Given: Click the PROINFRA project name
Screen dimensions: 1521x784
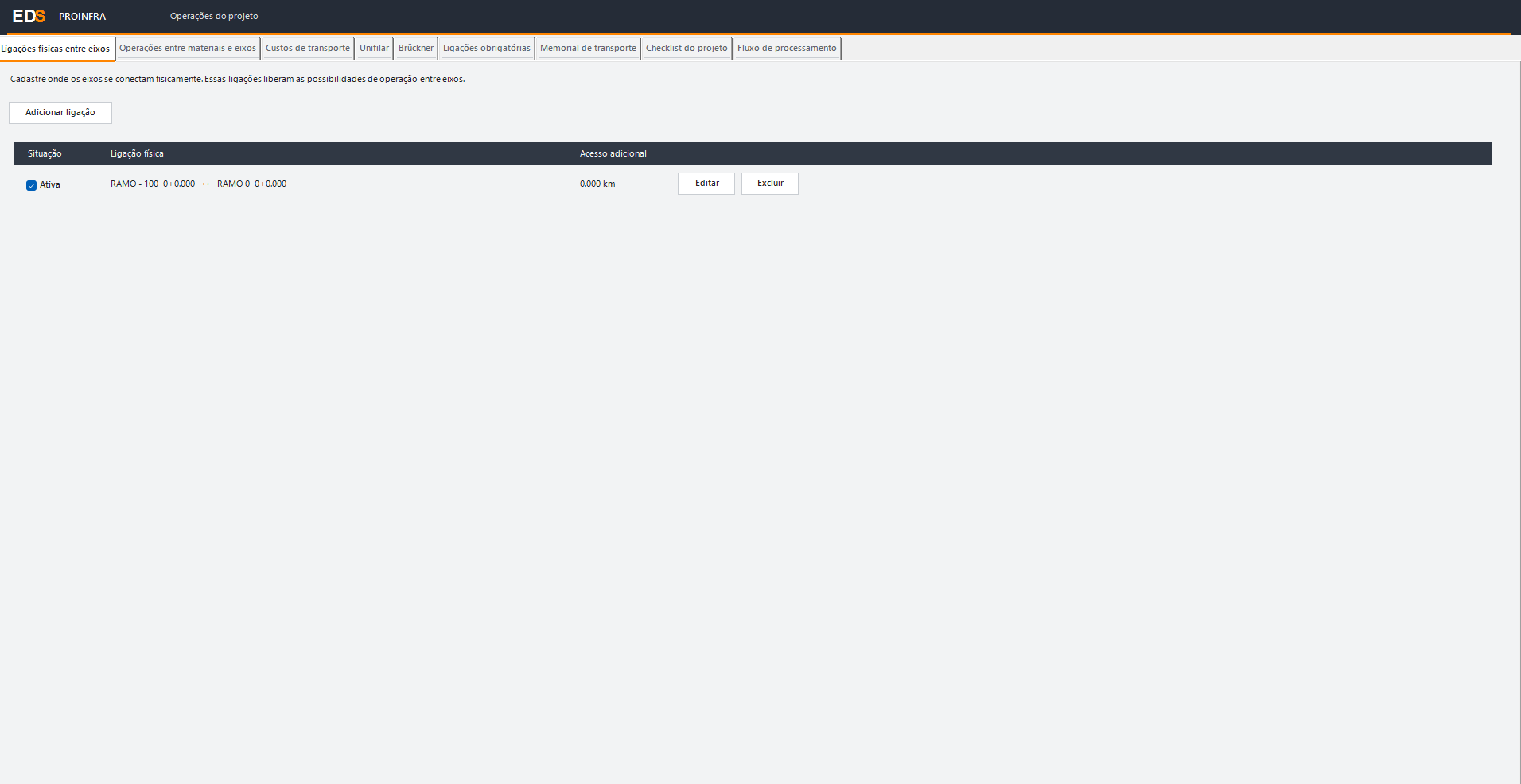Looking at the screenshot, I should (82, 17).
